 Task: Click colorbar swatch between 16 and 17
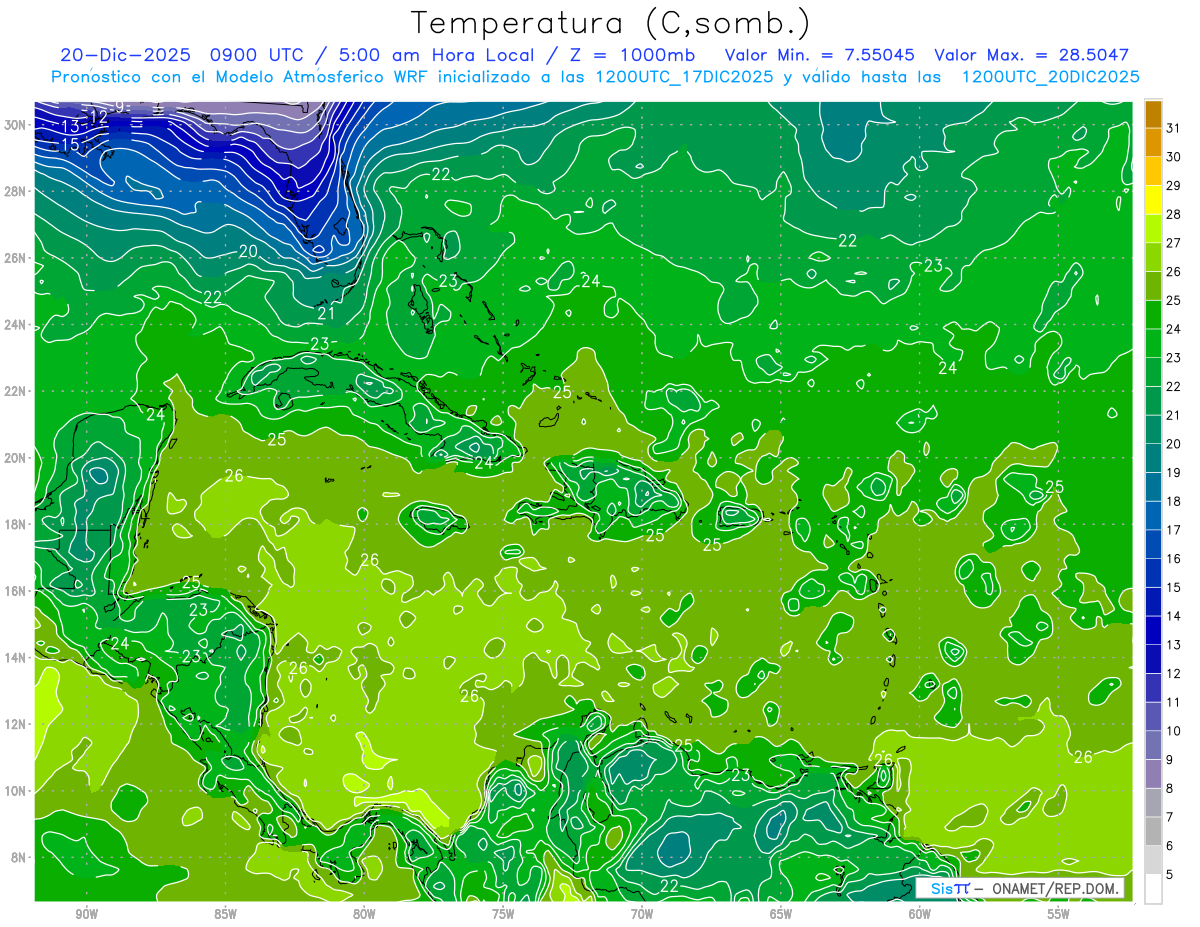tap(1153, 544)
